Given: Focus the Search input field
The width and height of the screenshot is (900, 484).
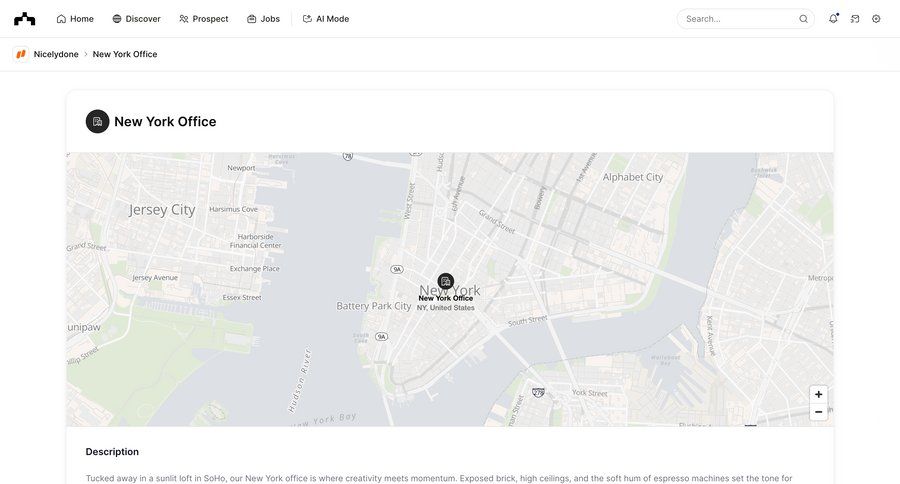Looking at the screenshot, I should click(x=746, y=19).
